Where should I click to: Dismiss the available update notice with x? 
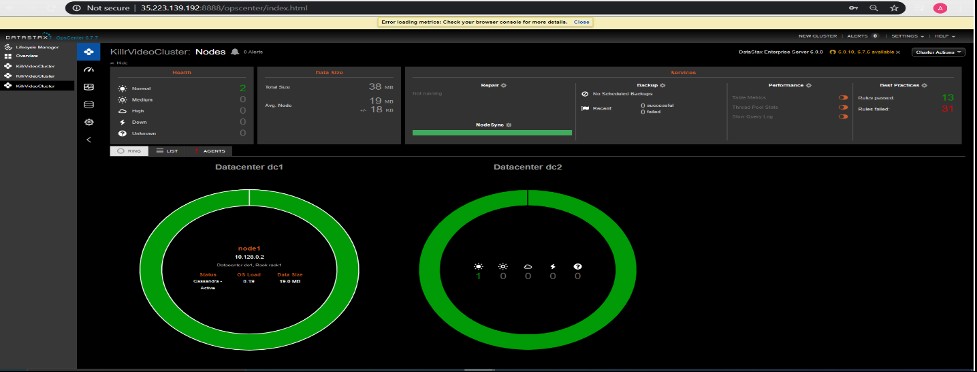point(898,52)
